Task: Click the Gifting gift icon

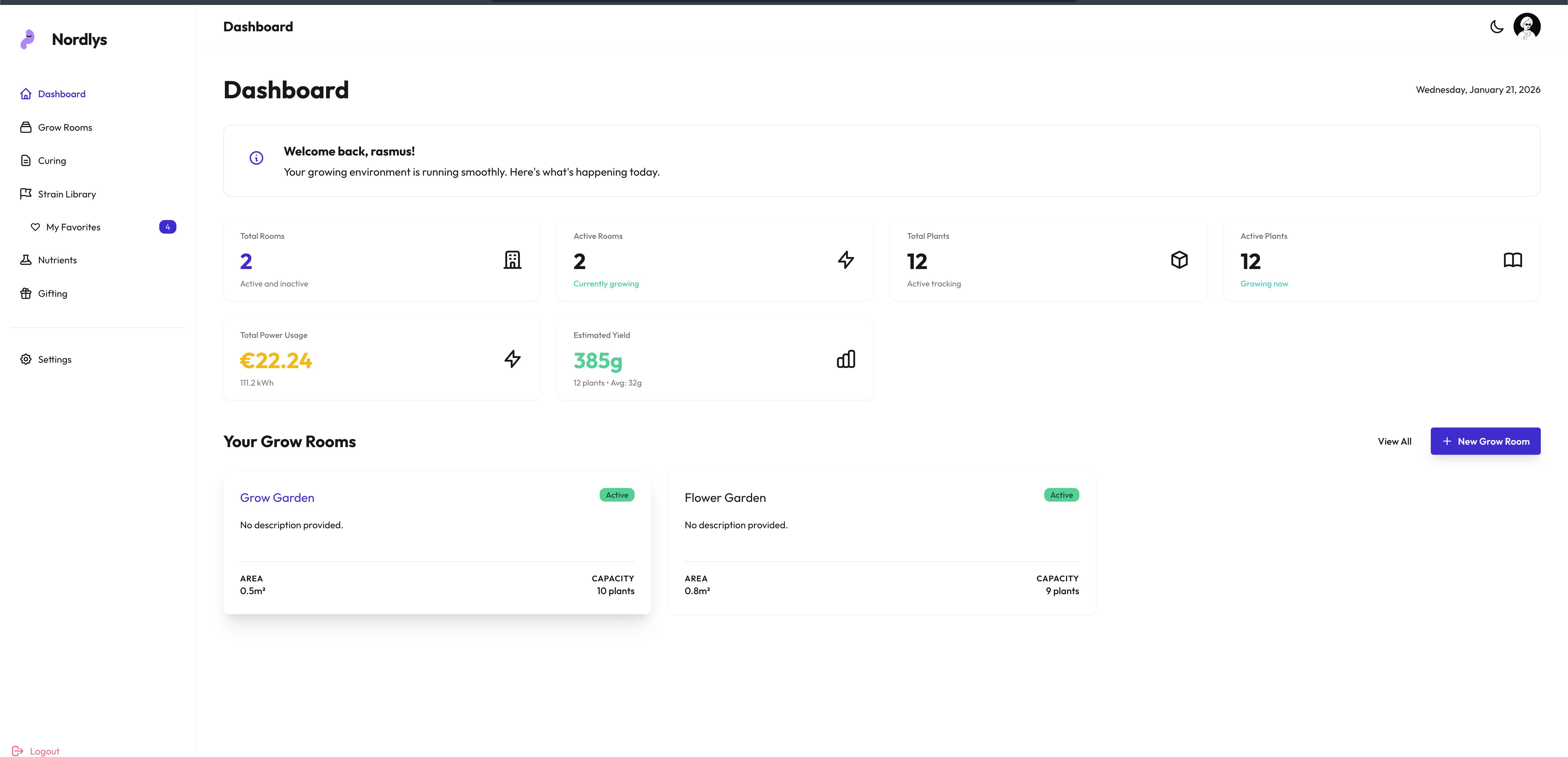Action: [x=26, y=293]
